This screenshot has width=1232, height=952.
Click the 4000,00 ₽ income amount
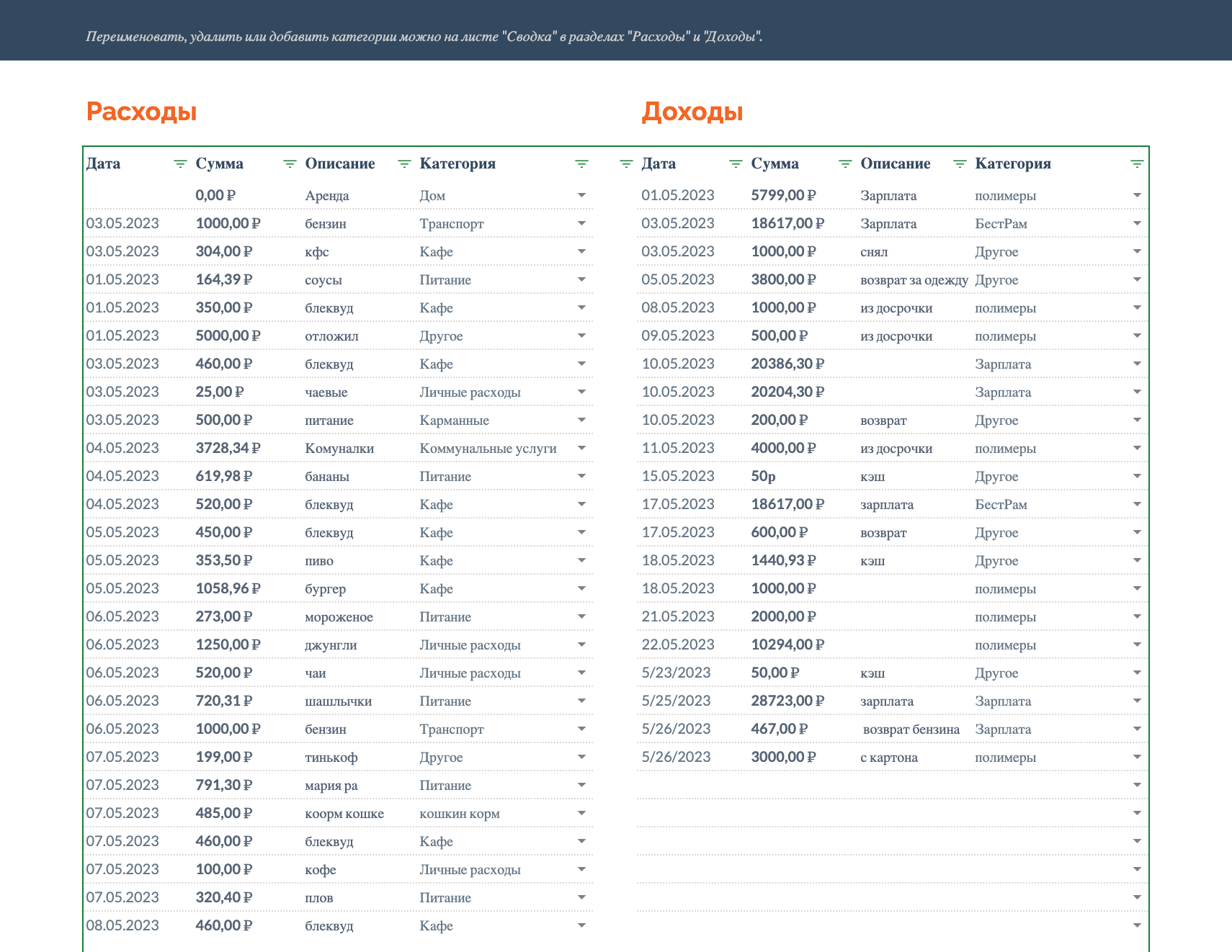point(783,448)
